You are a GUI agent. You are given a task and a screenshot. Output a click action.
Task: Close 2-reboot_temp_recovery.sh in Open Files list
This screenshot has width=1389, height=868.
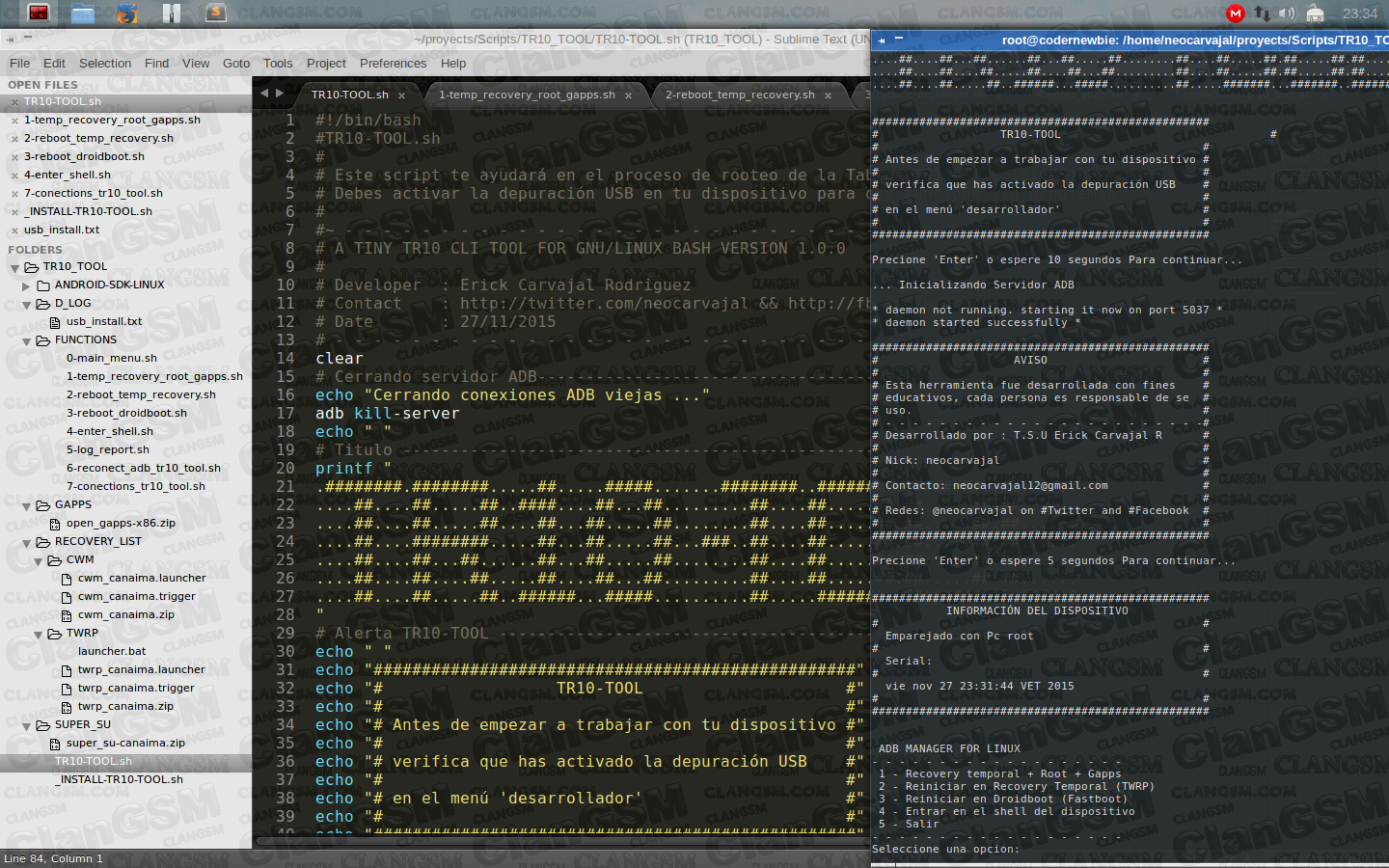(14, 139)
